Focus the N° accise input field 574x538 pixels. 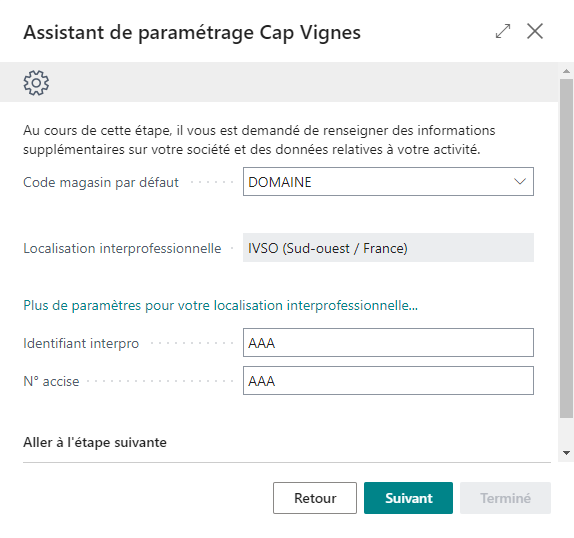(x=388, y=381)
